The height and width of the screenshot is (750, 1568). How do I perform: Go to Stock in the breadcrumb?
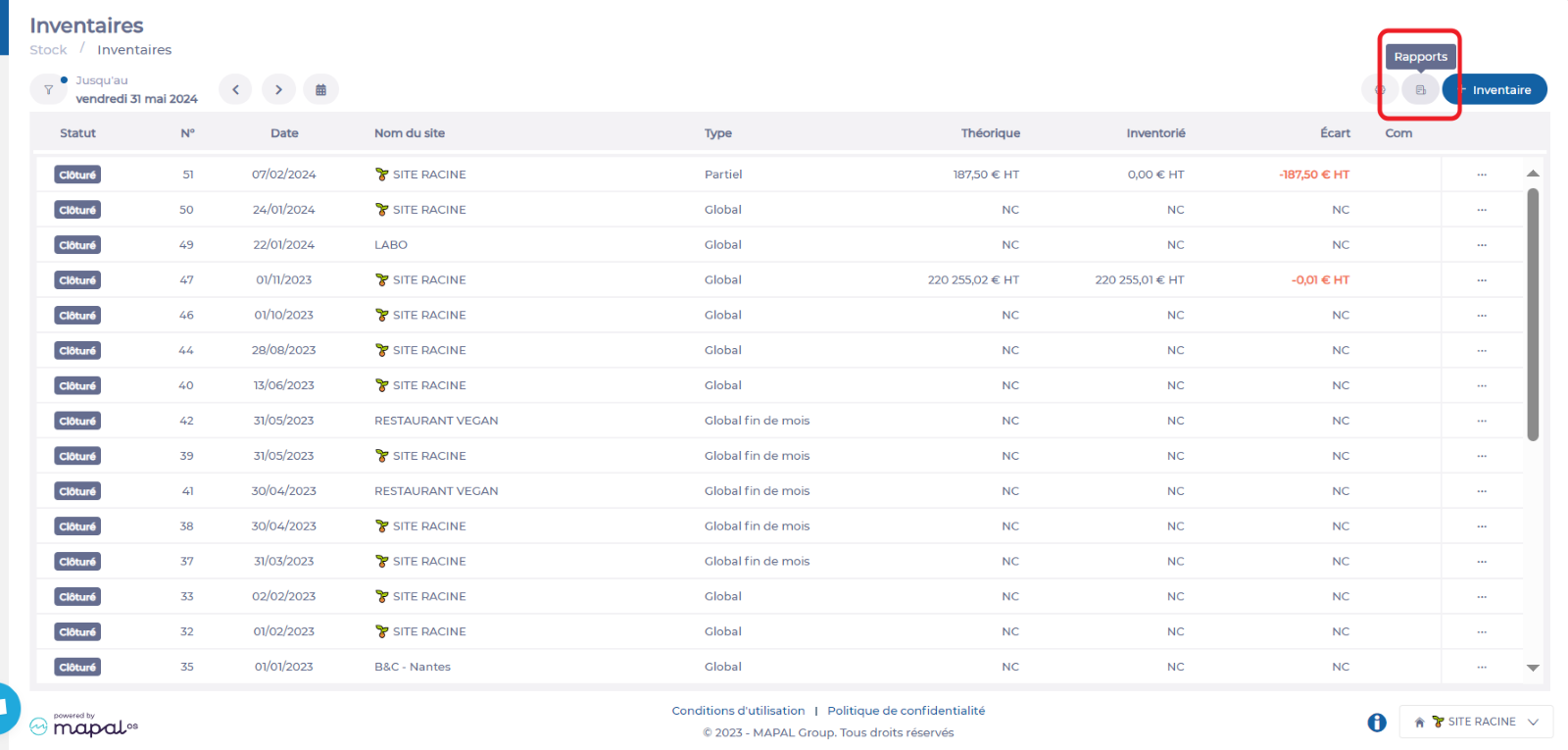(48, 50)
